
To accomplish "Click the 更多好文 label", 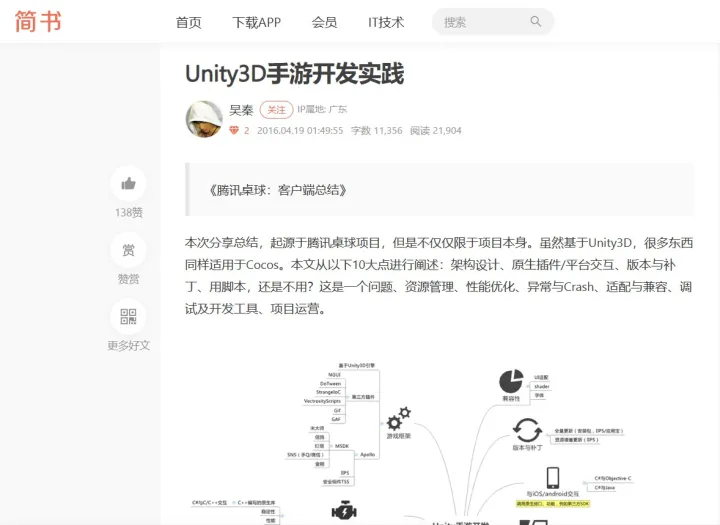I will tap(129, 345).
